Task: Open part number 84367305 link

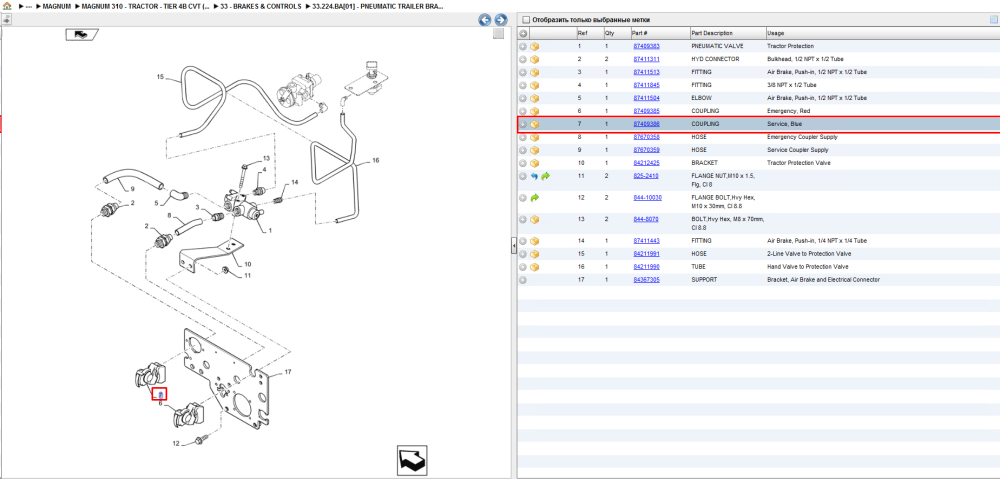Action: click(x=646, y=279)
